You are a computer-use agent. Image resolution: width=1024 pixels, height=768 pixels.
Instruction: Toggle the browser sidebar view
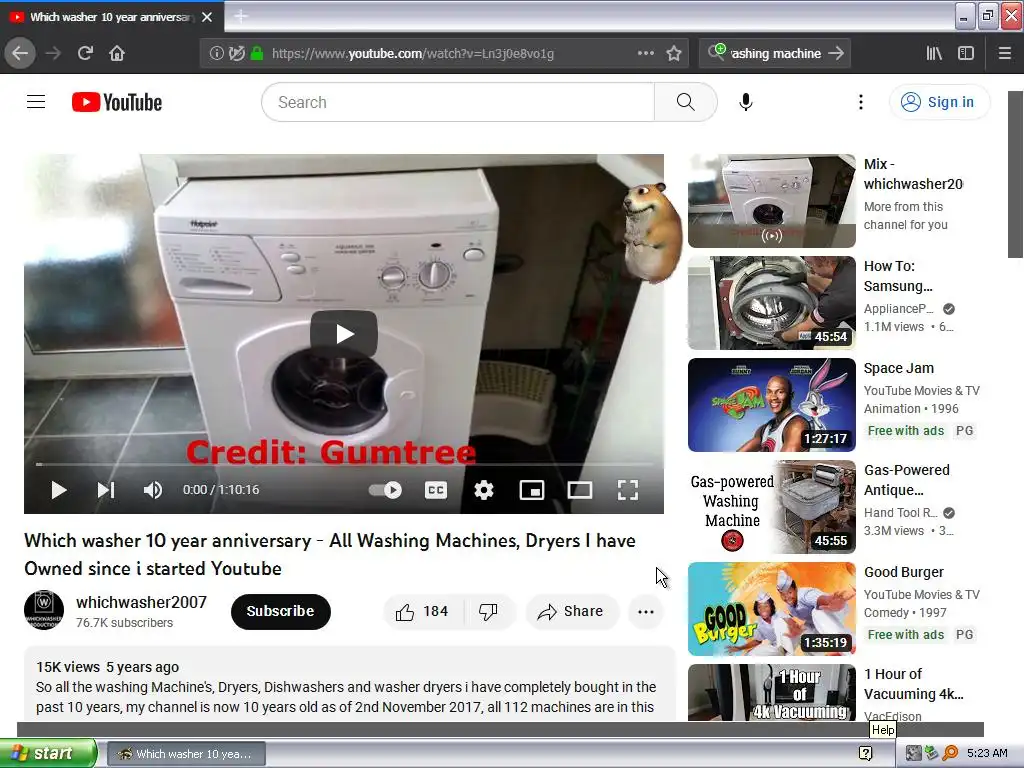pos(966,53)
